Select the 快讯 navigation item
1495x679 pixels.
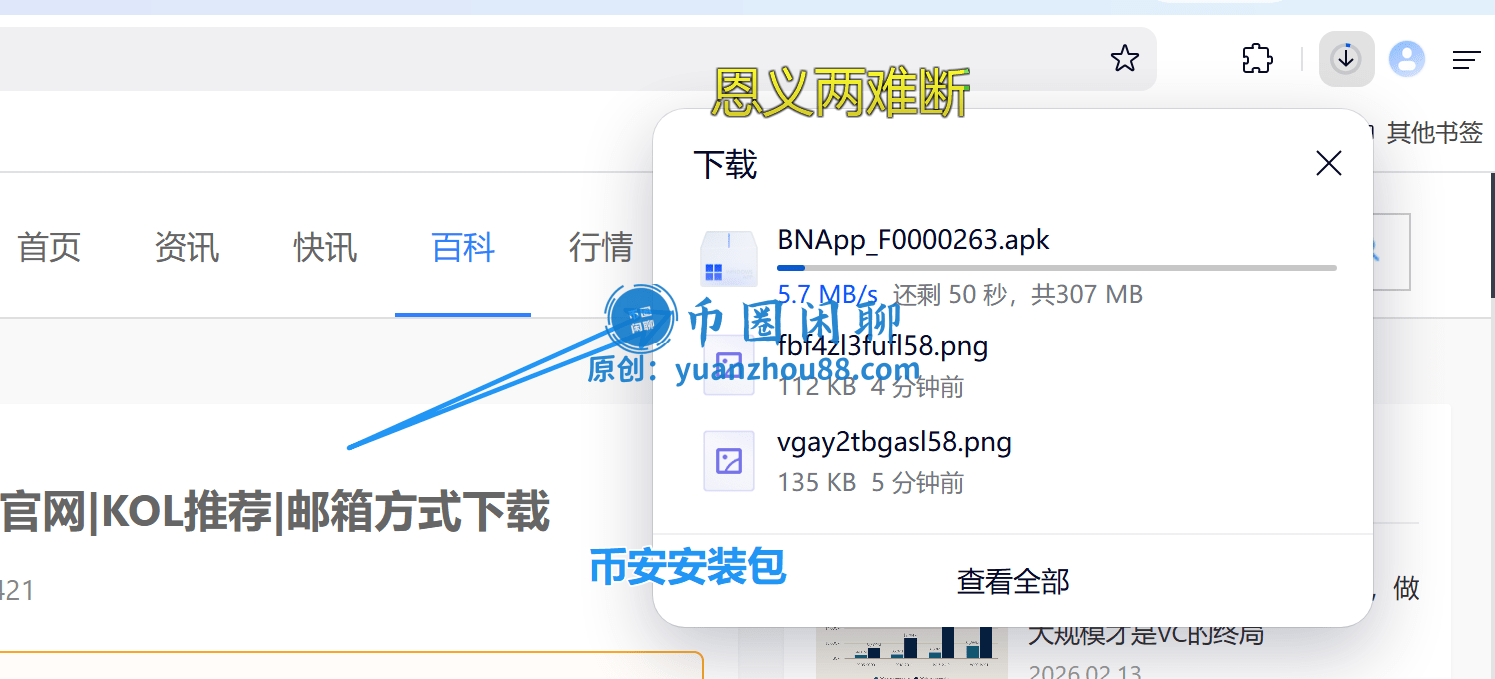pos(325,248)
